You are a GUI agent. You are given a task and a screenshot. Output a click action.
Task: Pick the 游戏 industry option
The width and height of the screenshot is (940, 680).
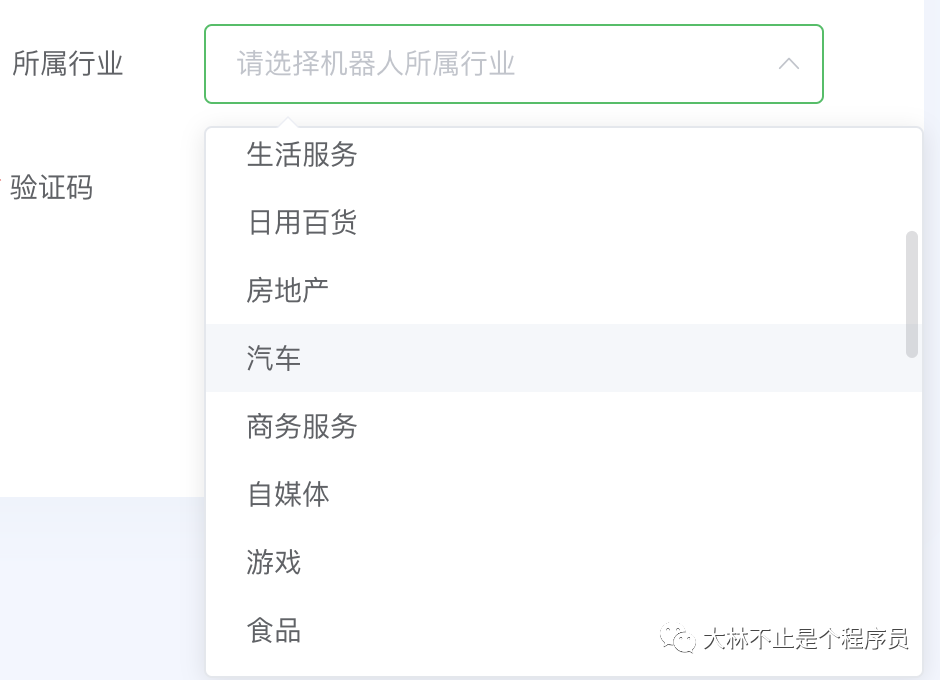[274, 562]
